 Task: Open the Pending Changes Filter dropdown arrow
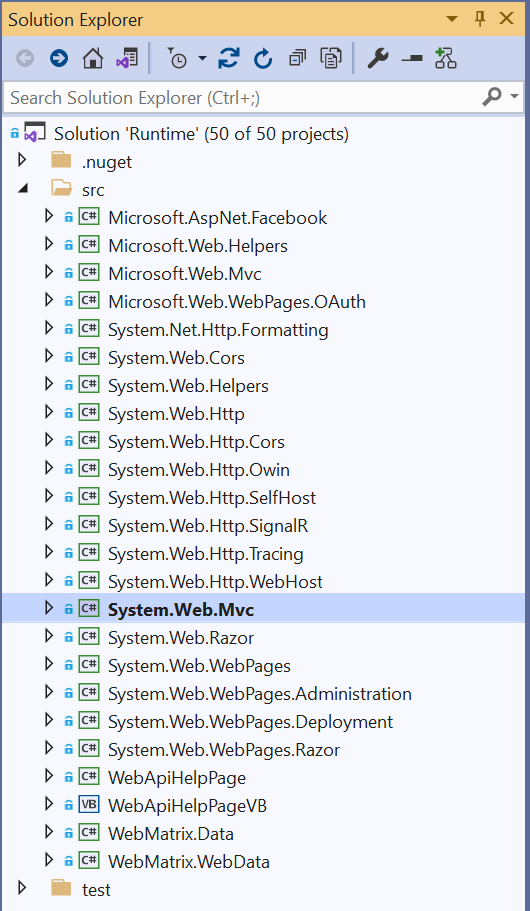202,58
